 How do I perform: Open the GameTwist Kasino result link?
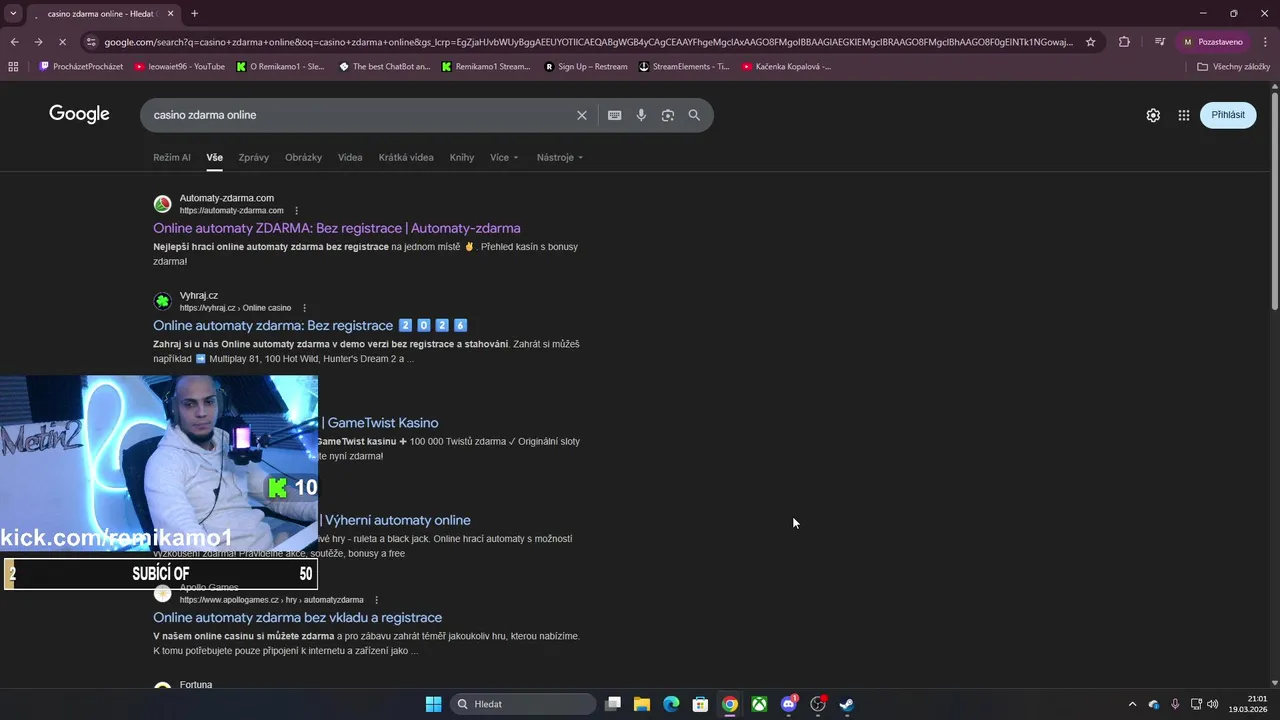click(380, 423)
